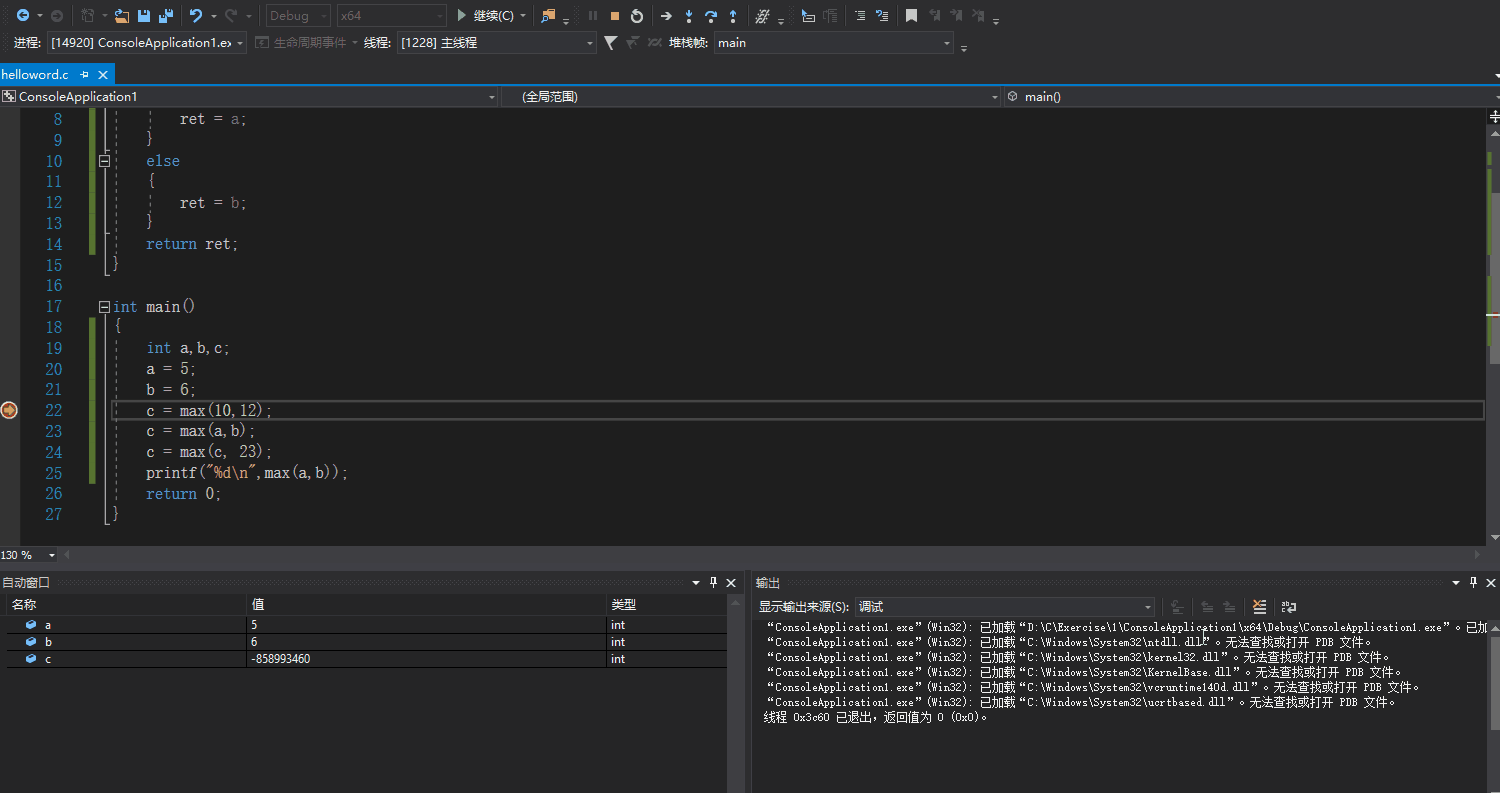Step Out with the up-arrow icon
The image size is (1500, 793).
point(733,16)
